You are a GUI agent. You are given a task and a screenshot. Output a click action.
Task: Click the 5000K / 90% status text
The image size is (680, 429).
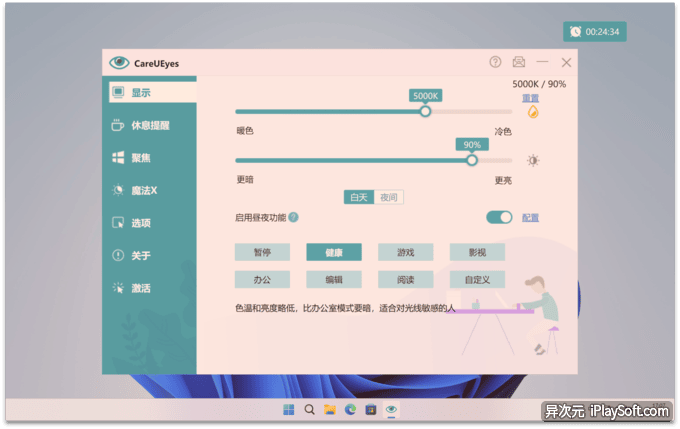pos(539,84)
